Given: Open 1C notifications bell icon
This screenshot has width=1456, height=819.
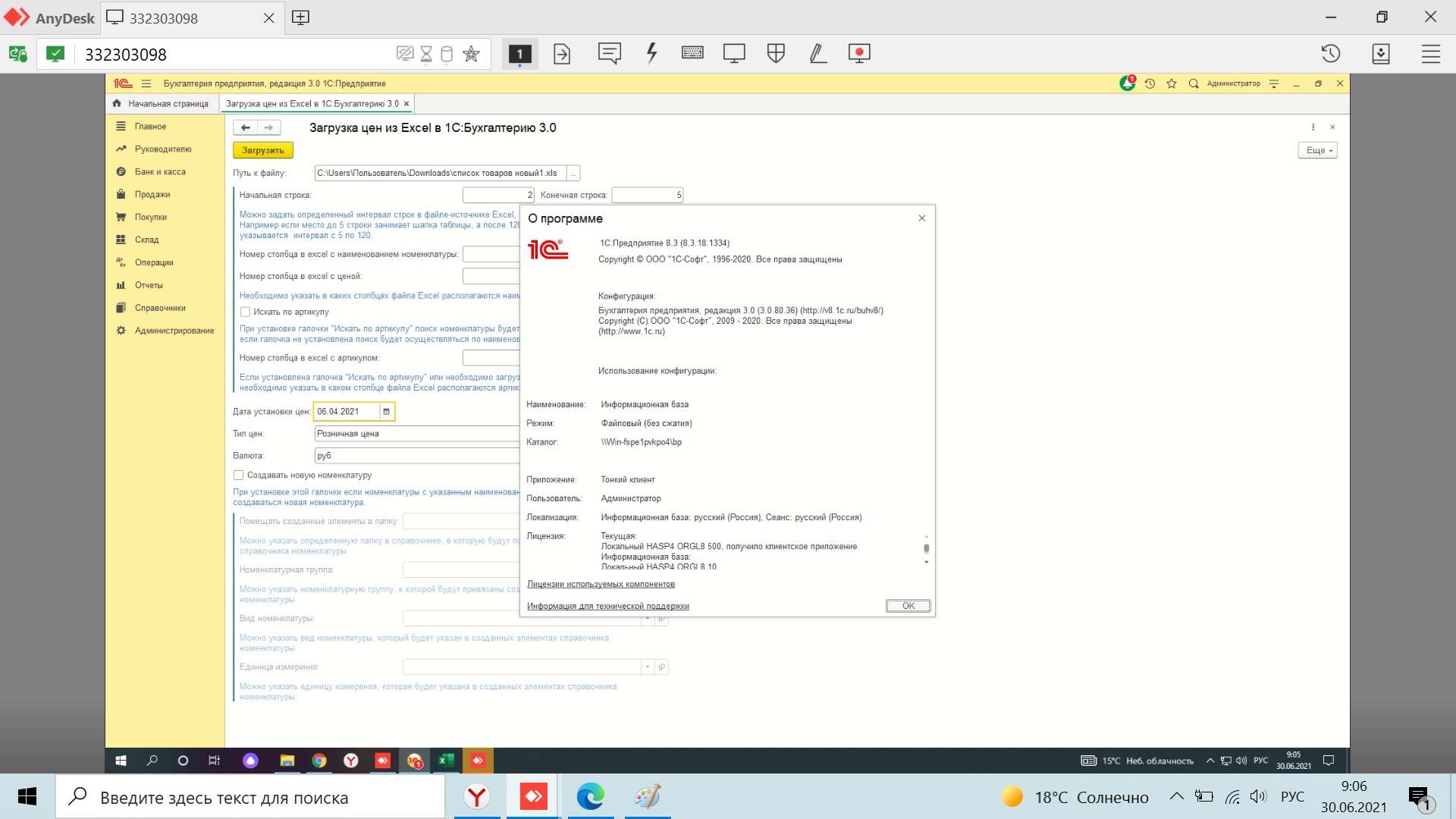Looking at the screenshot, I should coord(1128,83).
